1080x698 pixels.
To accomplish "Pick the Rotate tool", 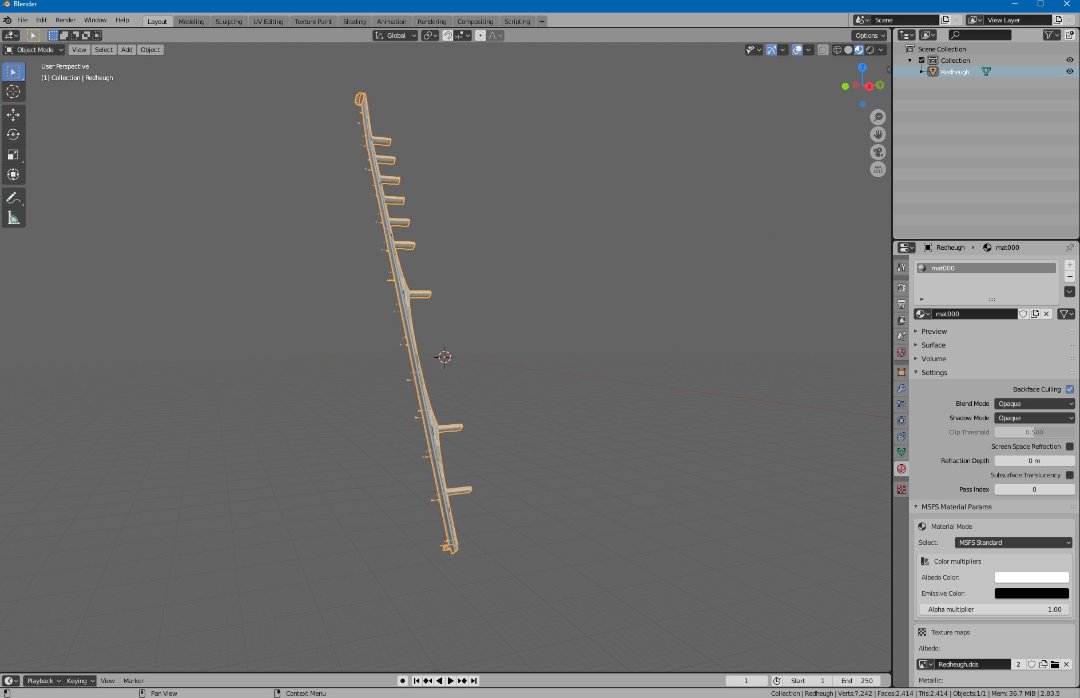I will pos(13,134).
